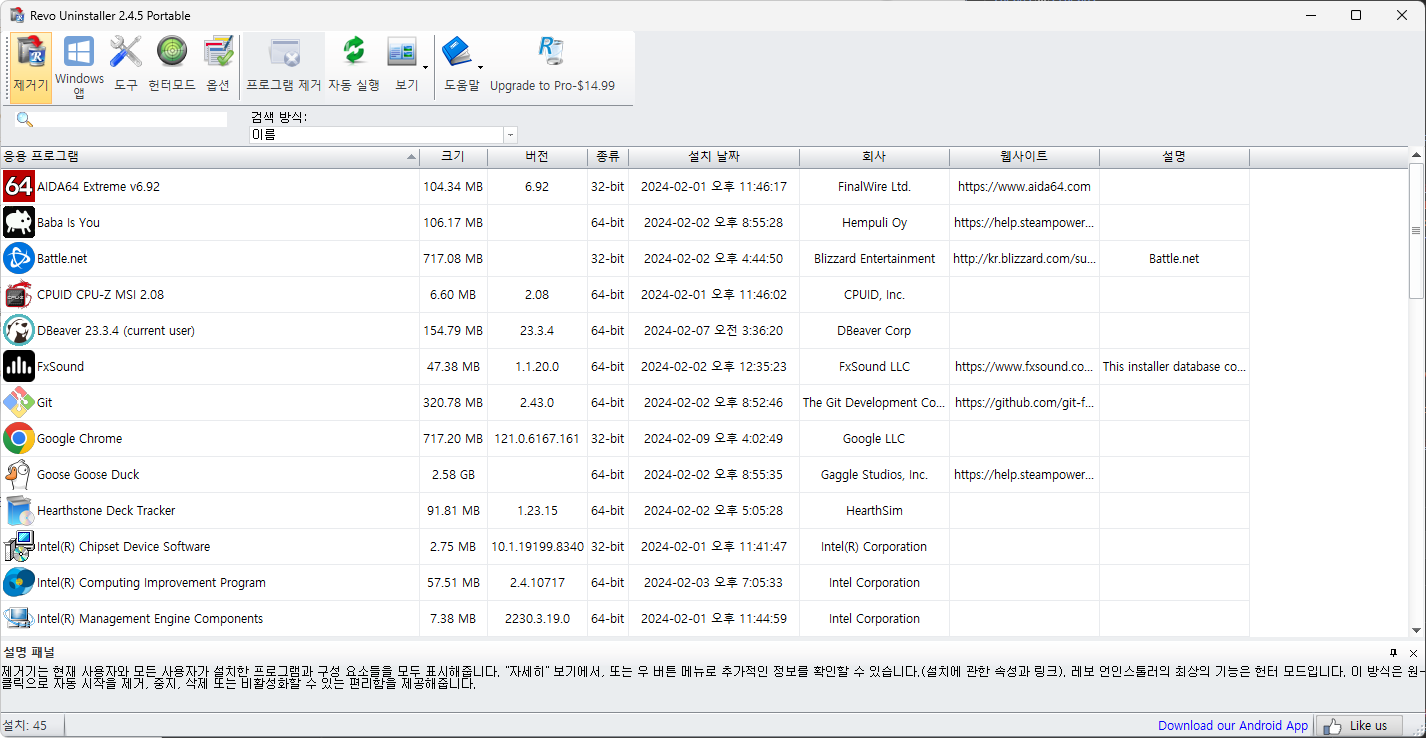The width and height of the screenshot is (1426, 738).
Task: Click the CPUID, Inc. company cell
Action: 874,295
